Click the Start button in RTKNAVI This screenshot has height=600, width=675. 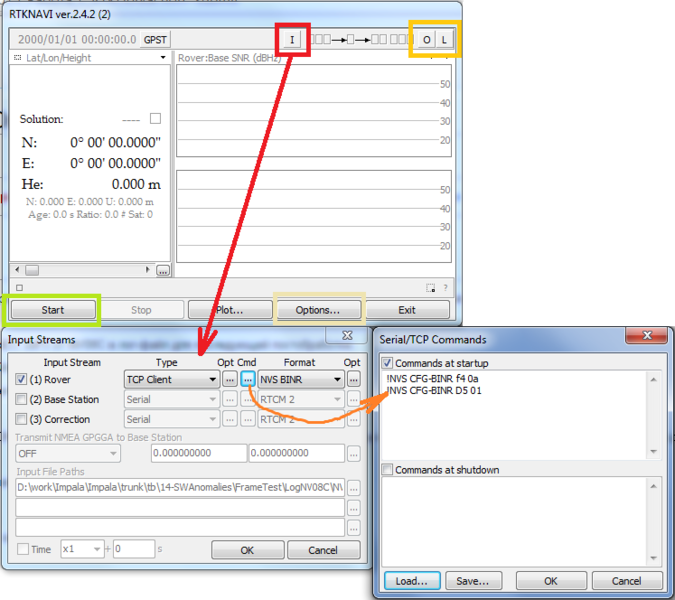pos(53,310)
